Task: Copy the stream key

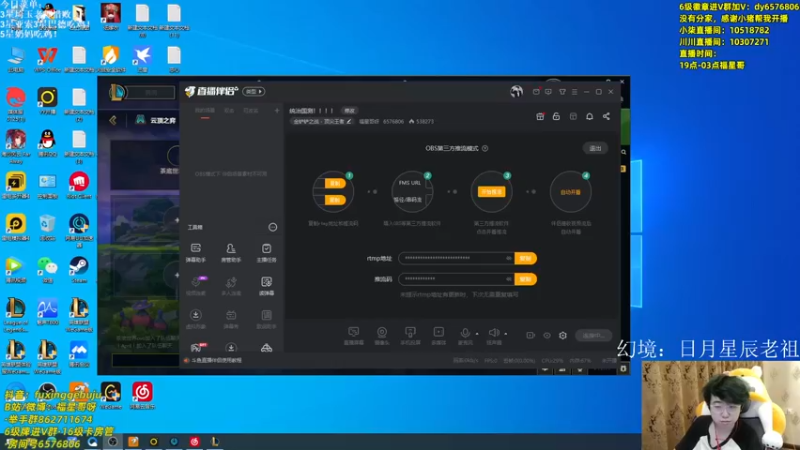Action: (525, 279)
